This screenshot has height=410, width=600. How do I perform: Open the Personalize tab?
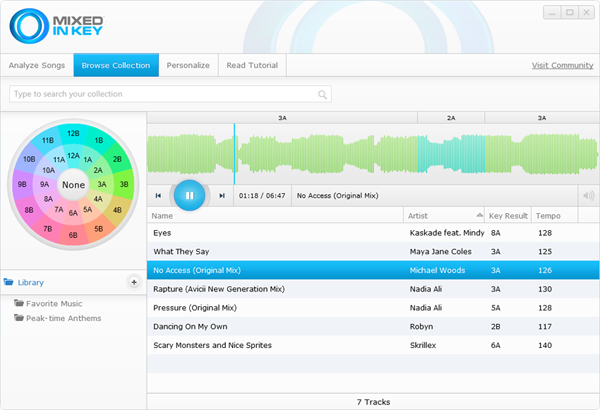click(x=188, y=65)
